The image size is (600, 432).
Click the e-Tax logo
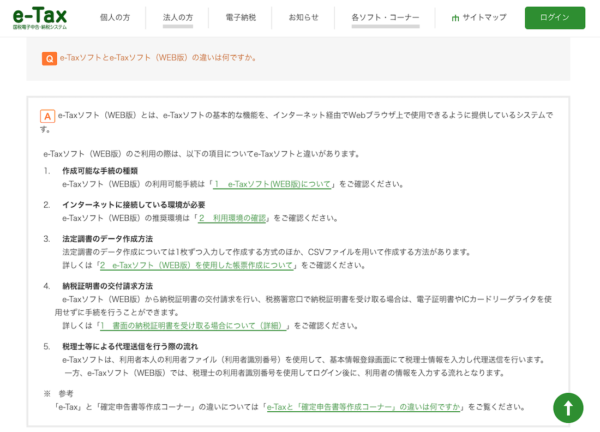(40, 18)
